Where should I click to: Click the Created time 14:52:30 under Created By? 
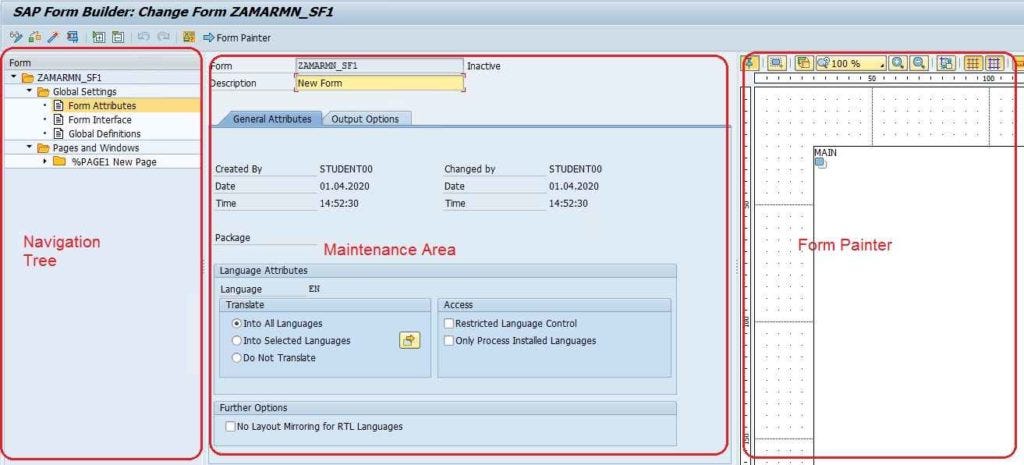tap(339, 203)
